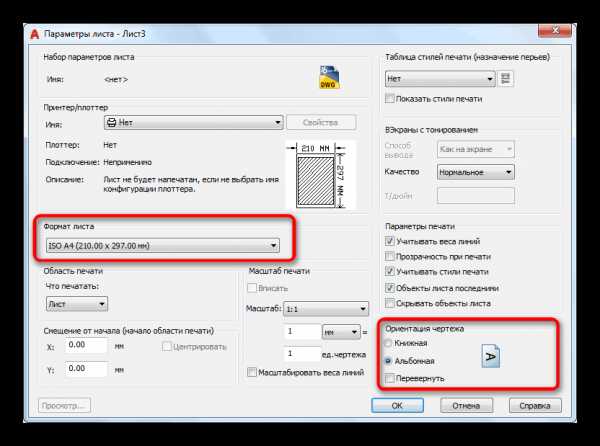Click the X offset input field
Image resolution: width=600 pixels, height=446 pixels.
coord(86,346)
